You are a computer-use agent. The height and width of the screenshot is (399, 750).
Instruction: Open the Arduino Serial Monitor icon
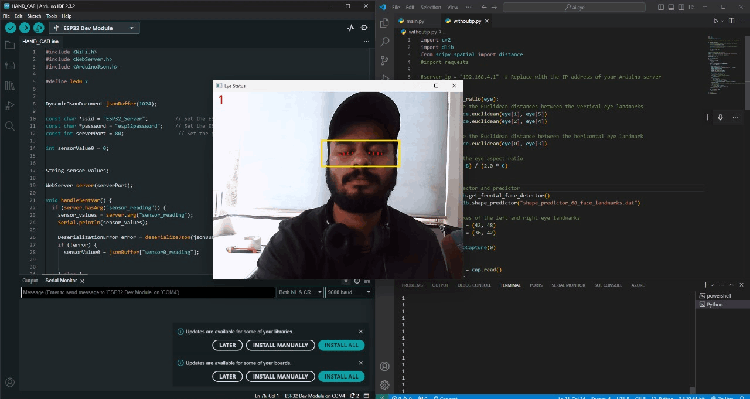click(x=364, y=28)
